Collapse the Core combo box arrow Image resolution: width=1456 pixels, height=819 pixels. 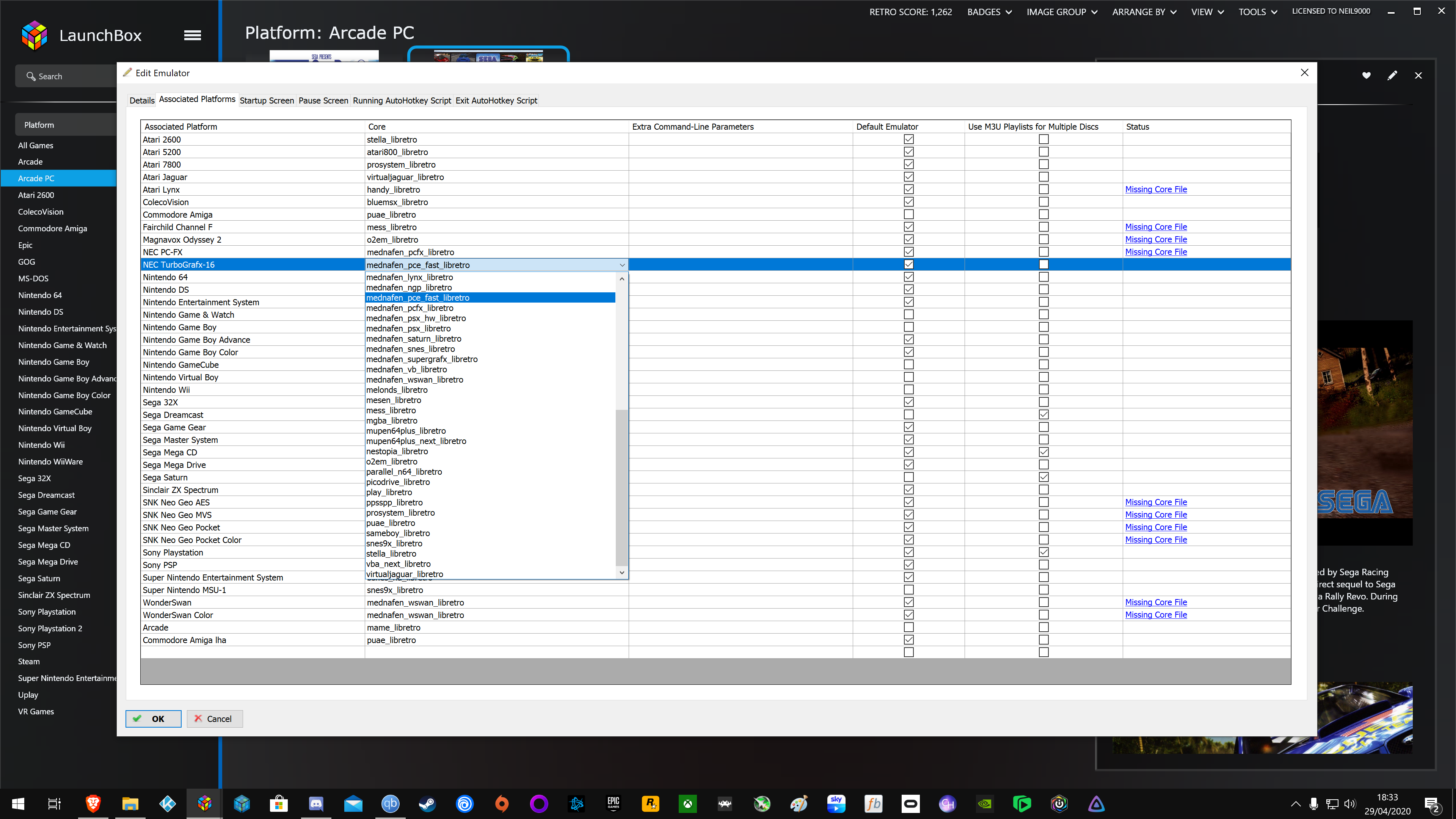622,265
